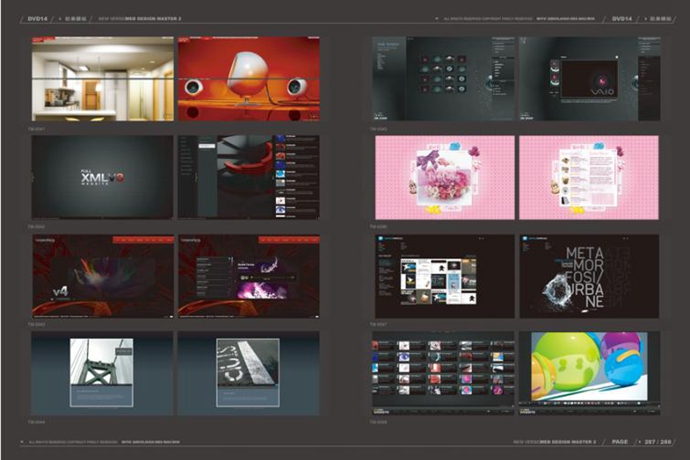690x460 pixels.
Task: Select the red template with purple music panel
Action: pyautogui.click(x=249, y=276)
